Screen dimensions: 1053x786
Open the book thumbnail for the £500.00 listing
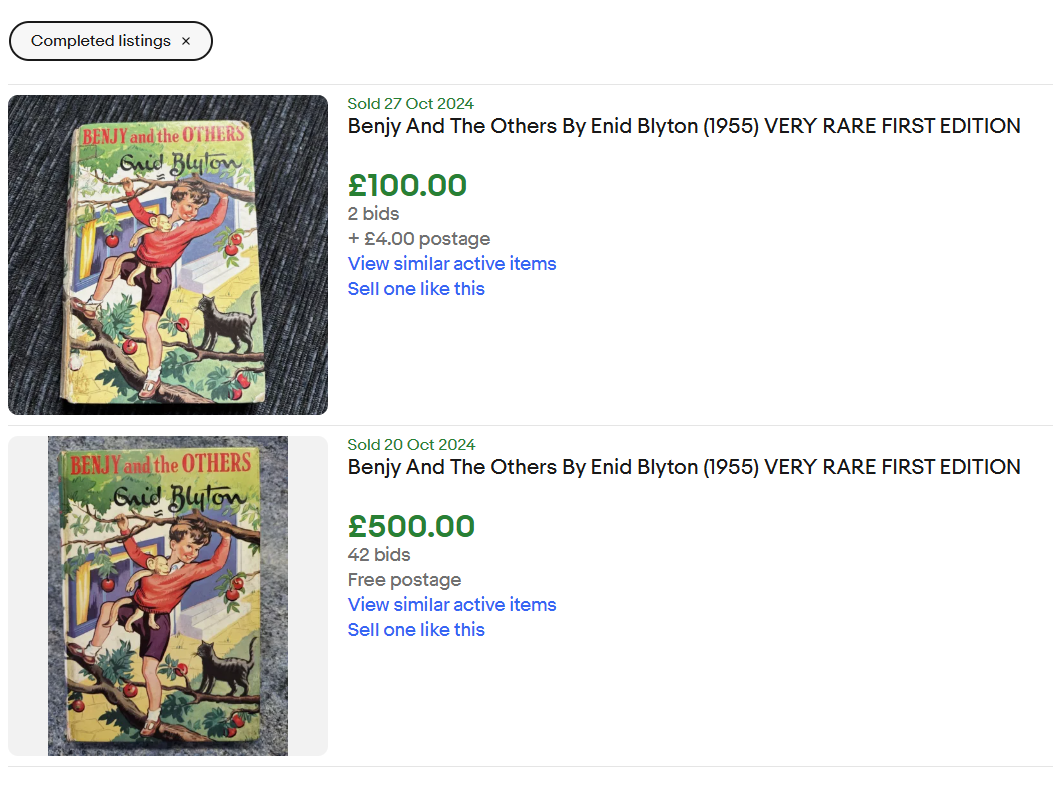[x=168, y=596]
